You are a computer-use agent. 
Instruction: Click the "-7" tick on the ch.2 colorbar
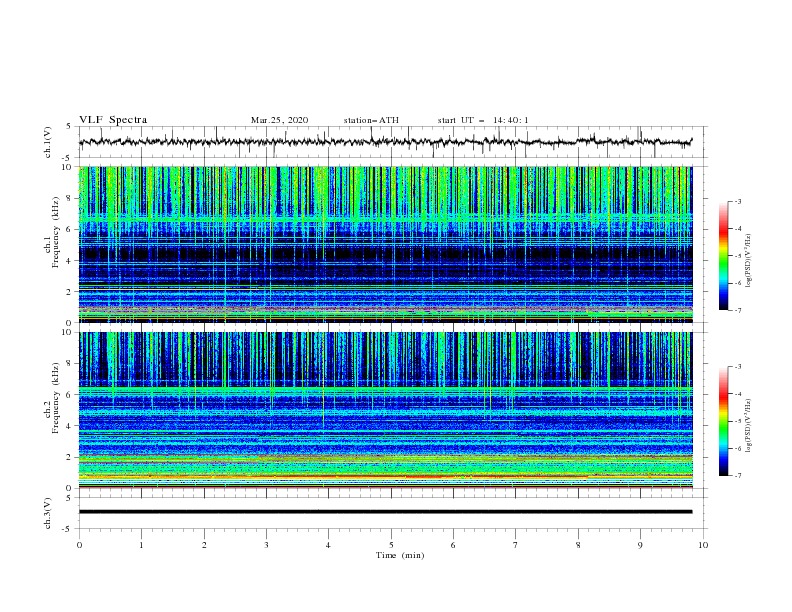pos(738,475)
